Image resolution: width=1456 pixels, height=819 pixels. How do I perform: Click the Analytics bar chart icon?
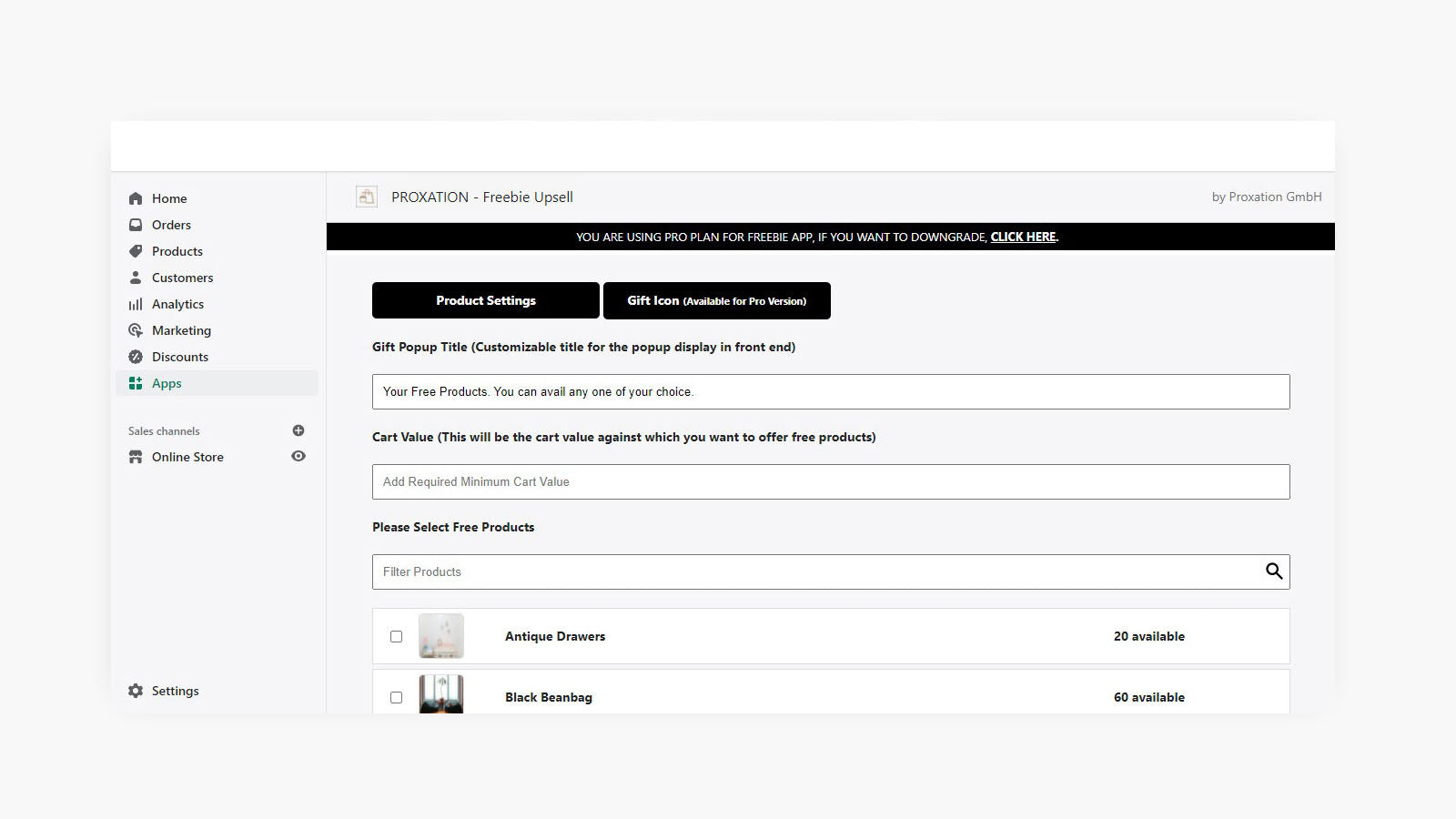tap(136, 304)
